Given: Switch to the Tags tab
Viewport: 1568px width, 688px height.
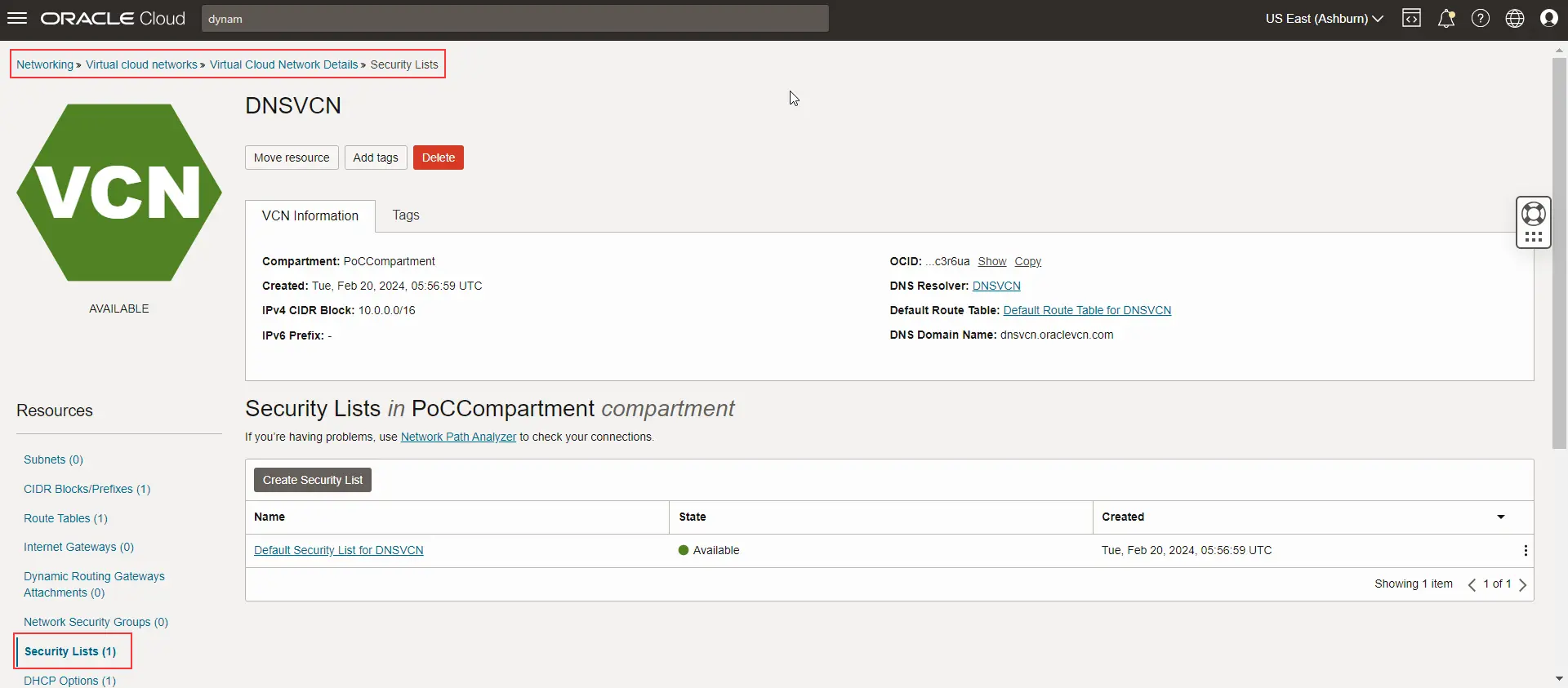Looking at the screenshot, I should point(405,215).
